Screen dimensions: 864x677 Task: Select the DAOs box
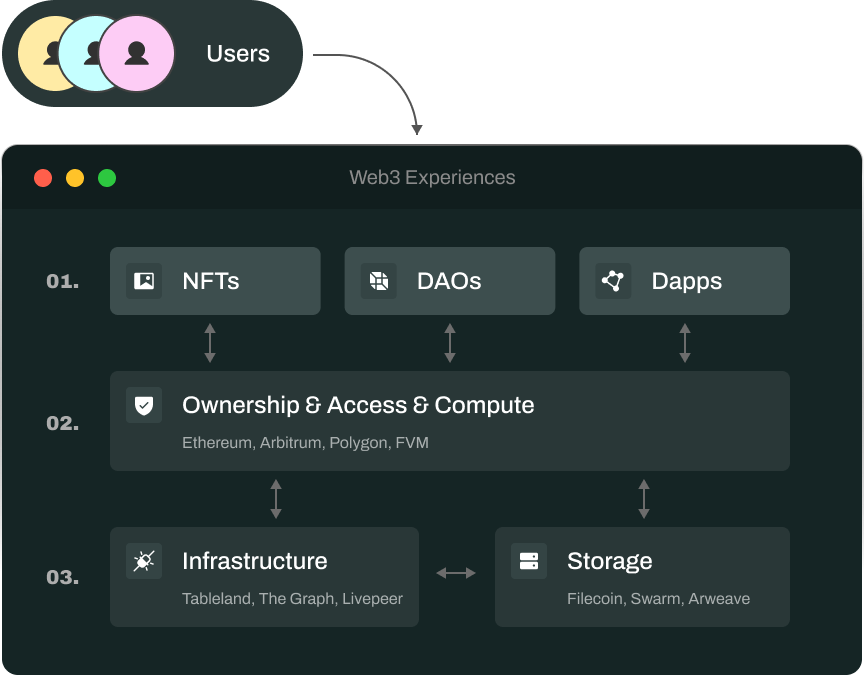tap(450, 281)
